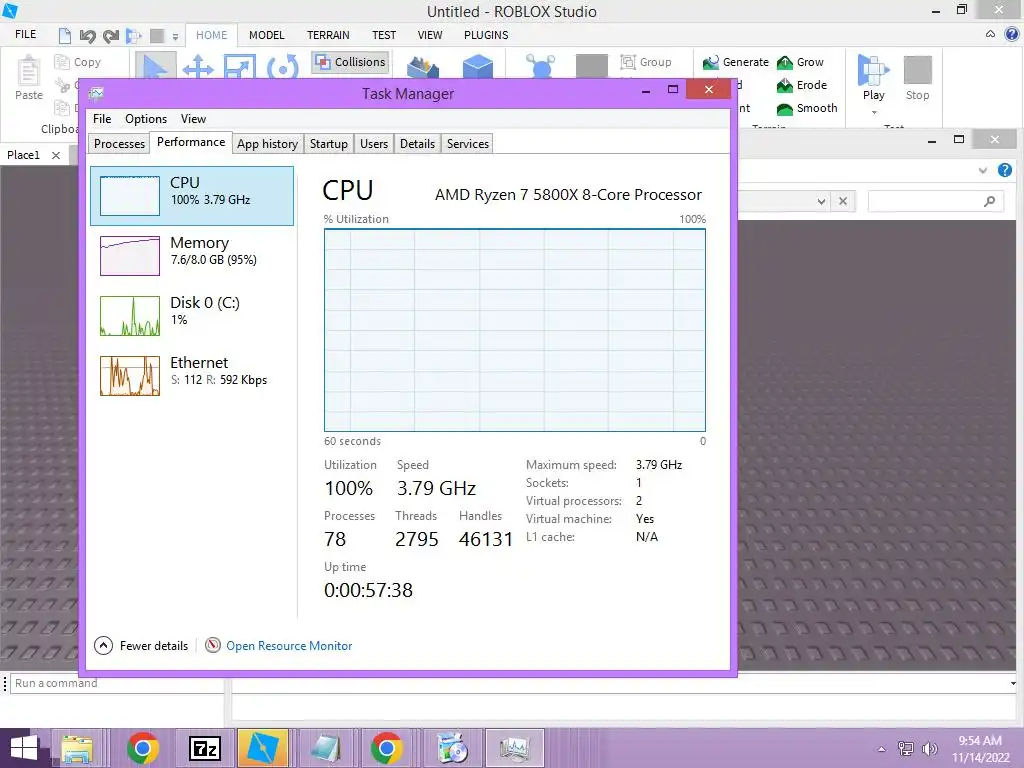
Task: Open Task Manager's View menu
Action: click(193, 119)
